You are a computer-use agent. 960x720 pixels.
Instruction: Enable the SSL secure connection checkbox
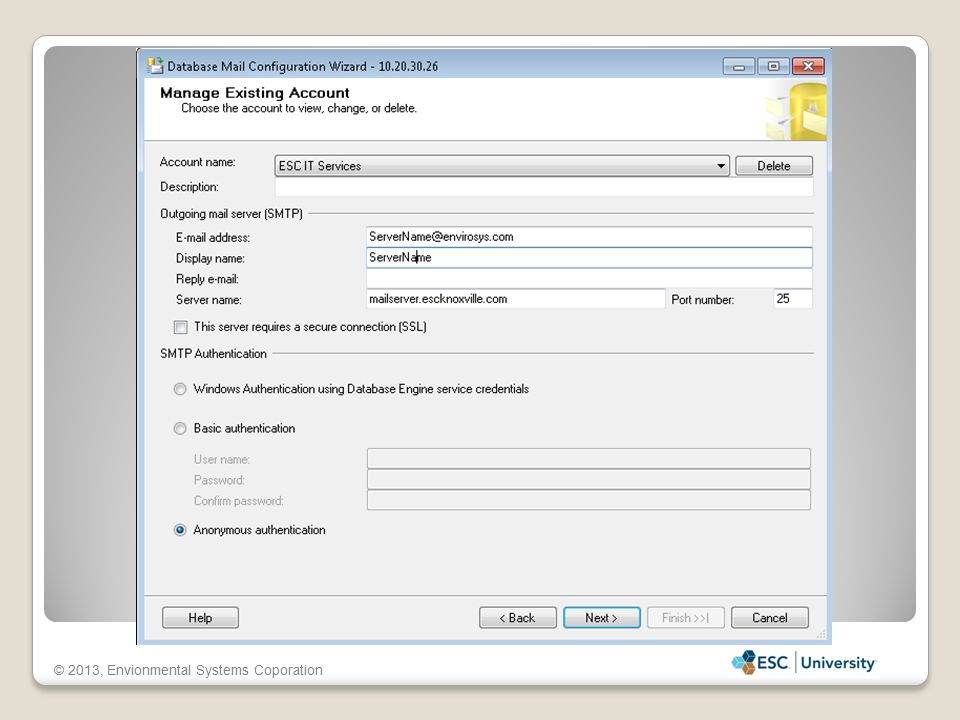(181, 327)
